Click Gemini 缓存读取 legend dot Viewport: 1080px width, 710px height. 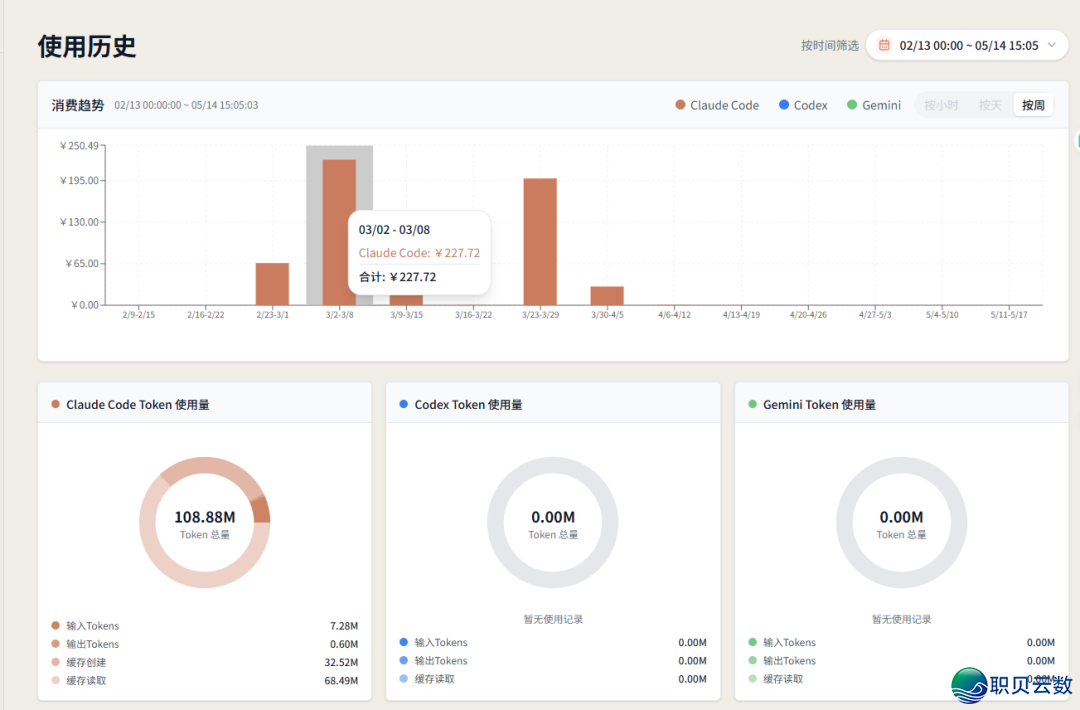752,678
